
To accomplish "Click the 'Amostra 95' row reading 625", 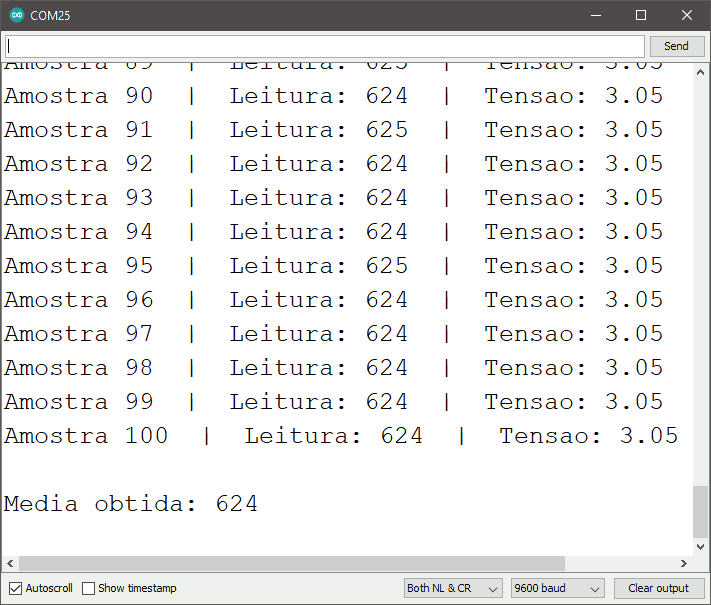I will tap(333, 265).
